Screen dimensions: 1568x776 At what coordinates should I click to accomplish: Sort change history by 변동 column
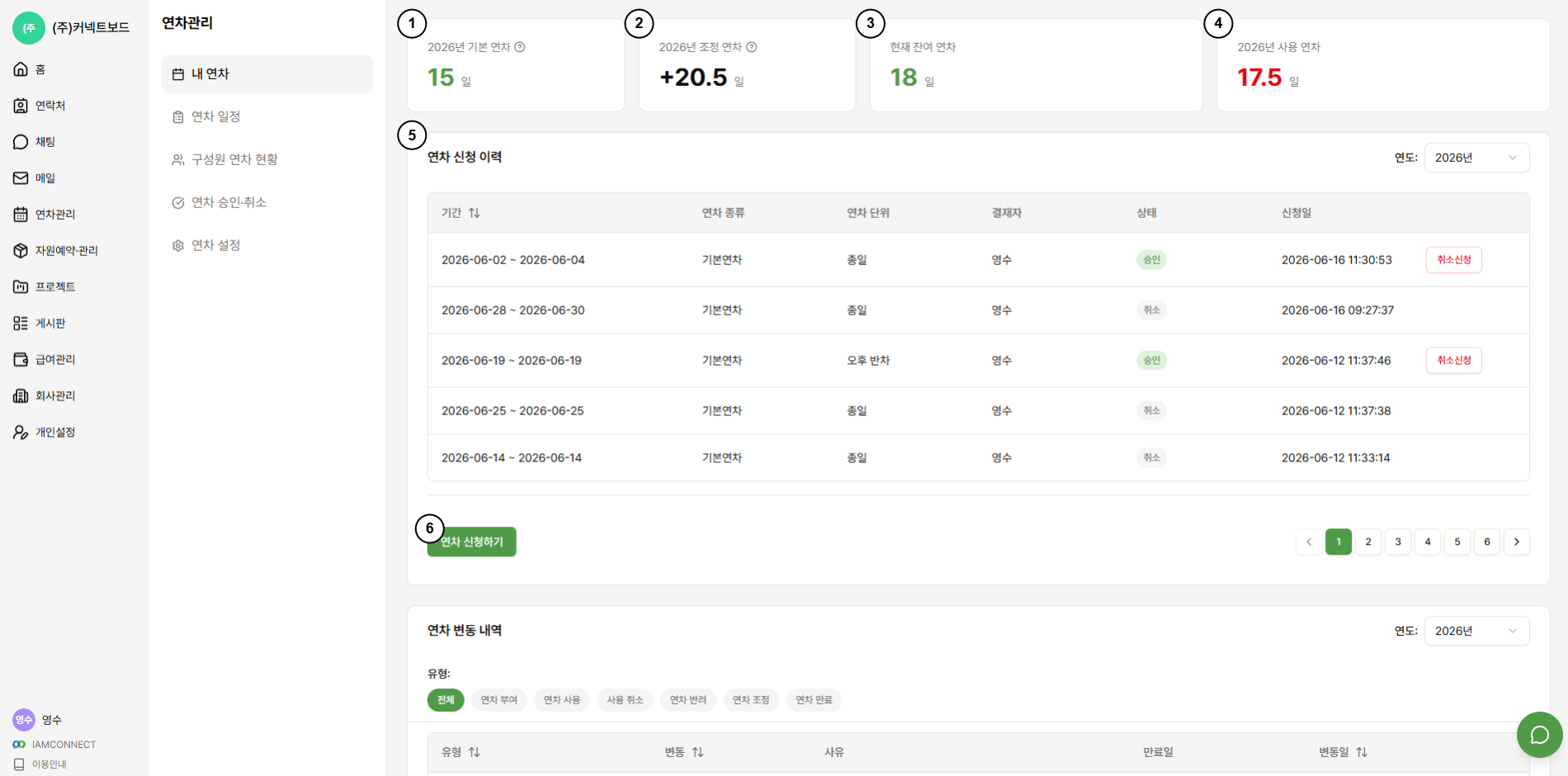click(698, 752)
